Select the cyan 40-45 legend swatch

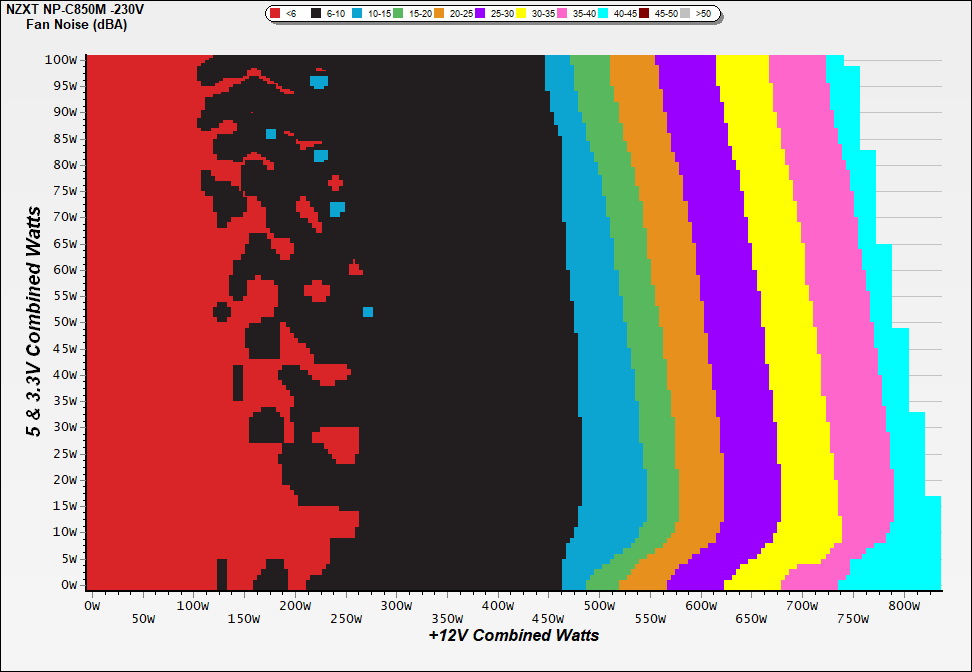coord(604,14)
